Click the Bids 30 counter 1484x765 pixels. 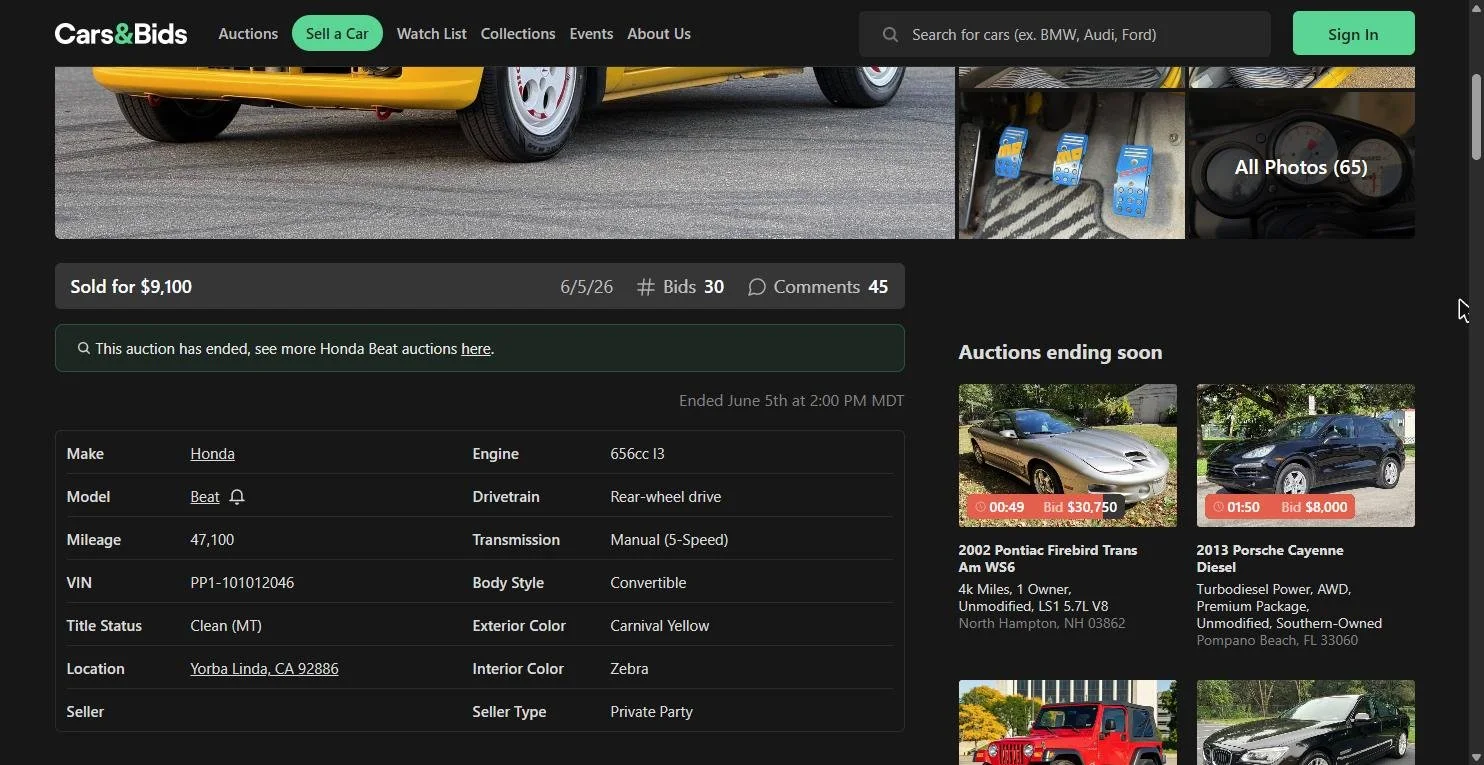point(680,287)
